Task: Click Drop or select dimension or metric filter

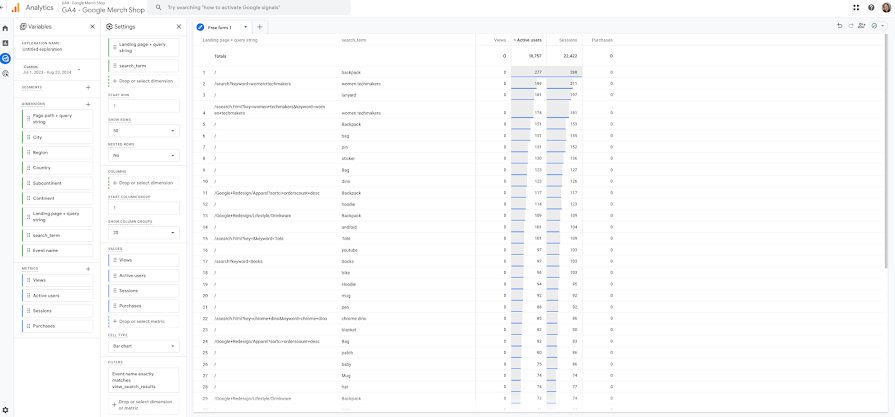Action: point(144,404)
